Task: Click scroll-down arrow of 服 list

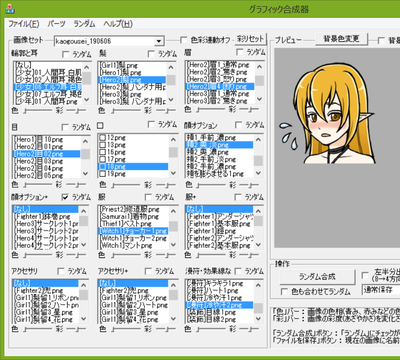Action: tap(173, 245)
